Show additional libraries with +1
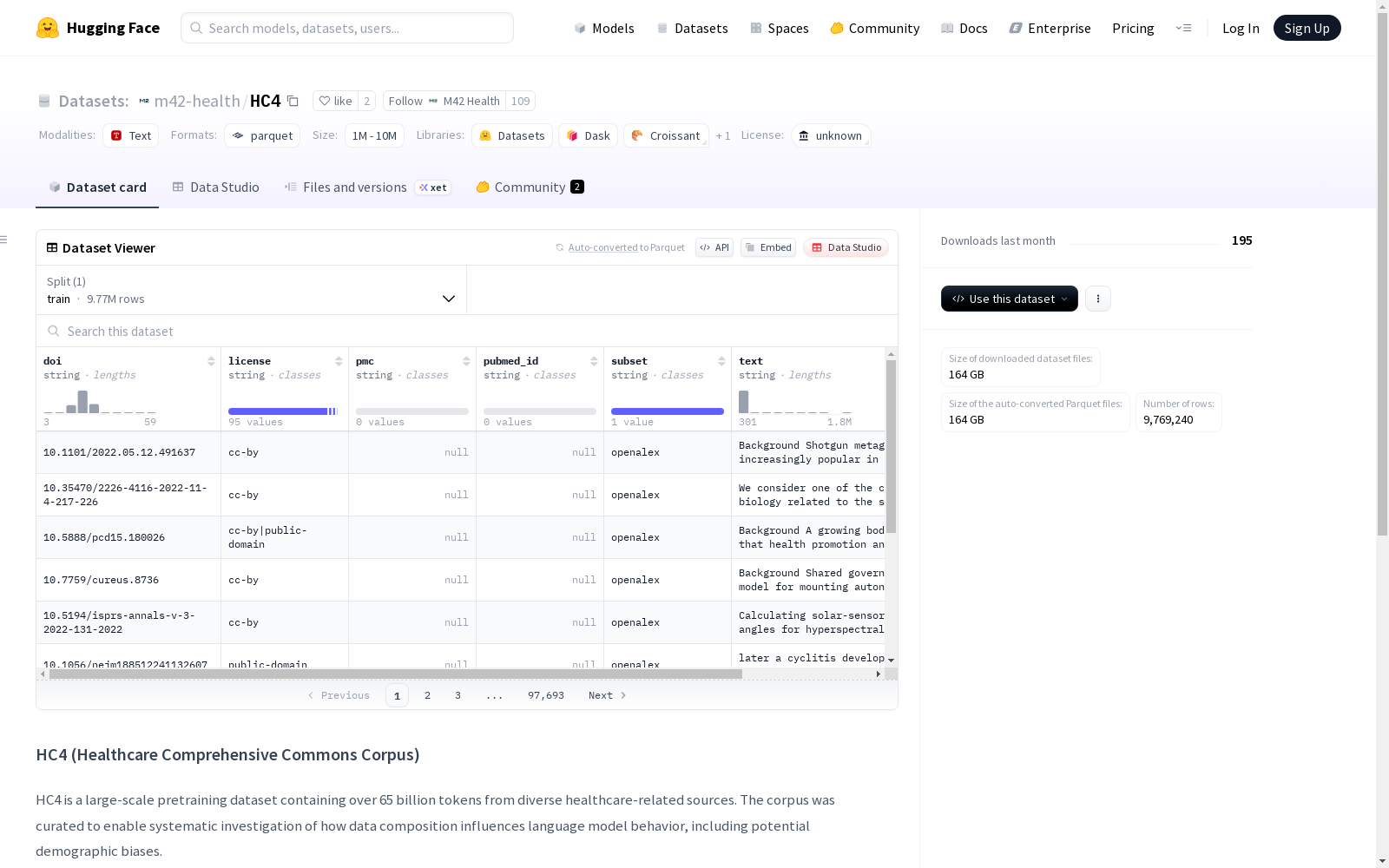The height and width of the screenshot is (868, 1389). (723, 136)
